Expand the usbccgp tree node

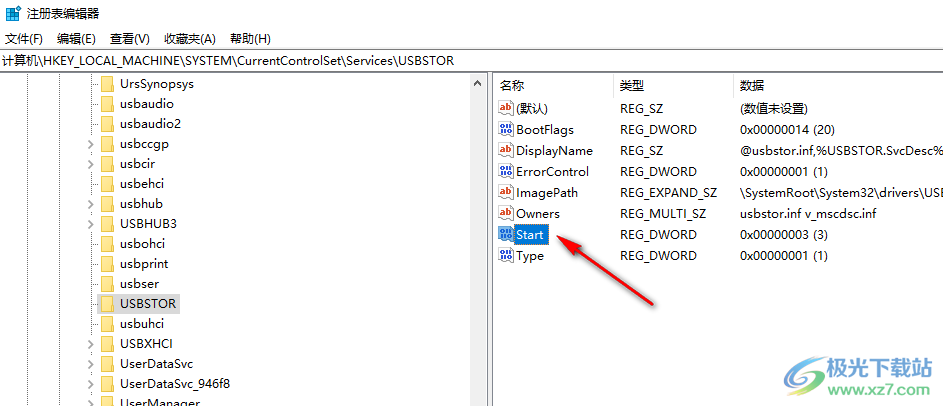point(90,144)
